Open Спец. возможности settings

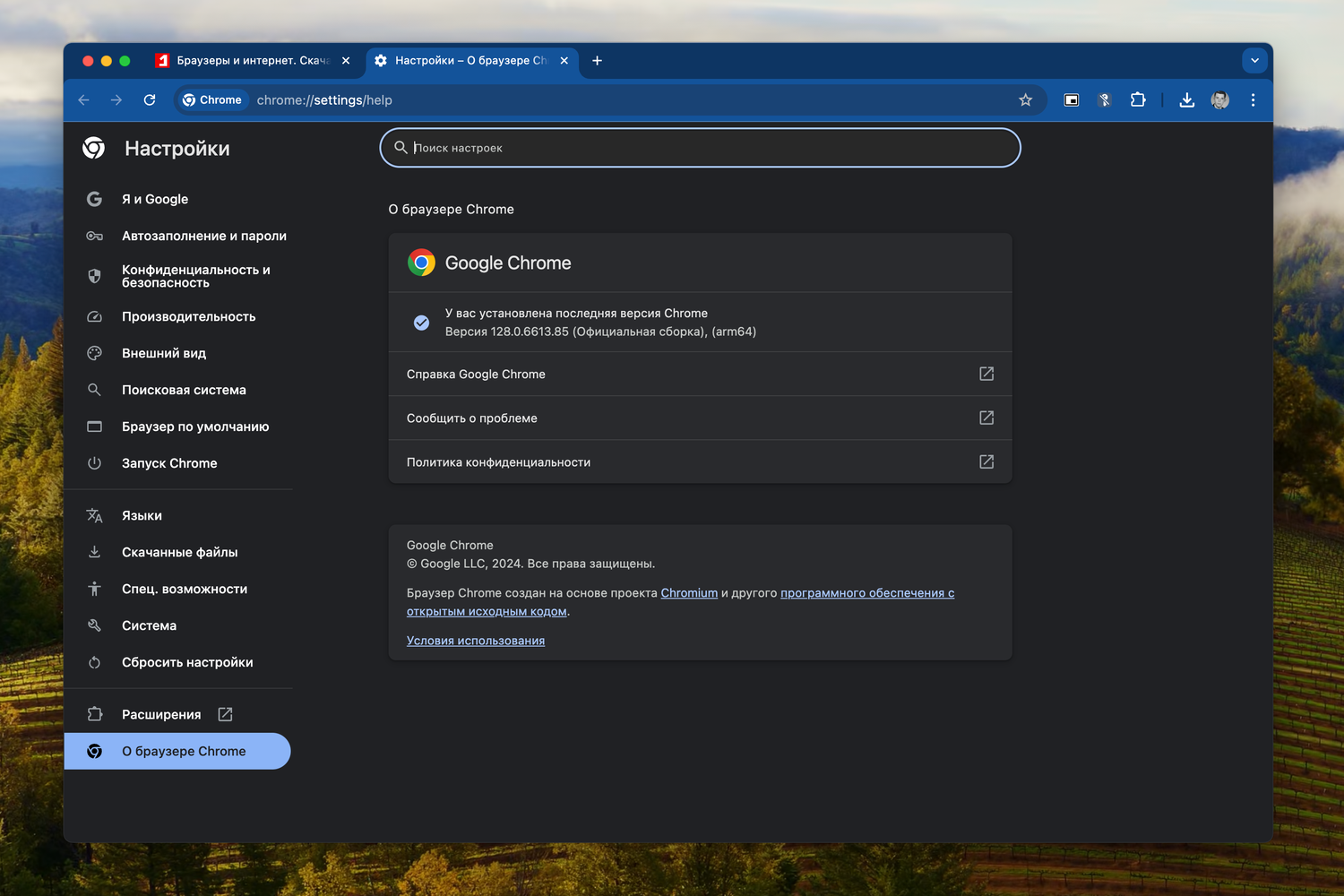click(x=178, y=589)
